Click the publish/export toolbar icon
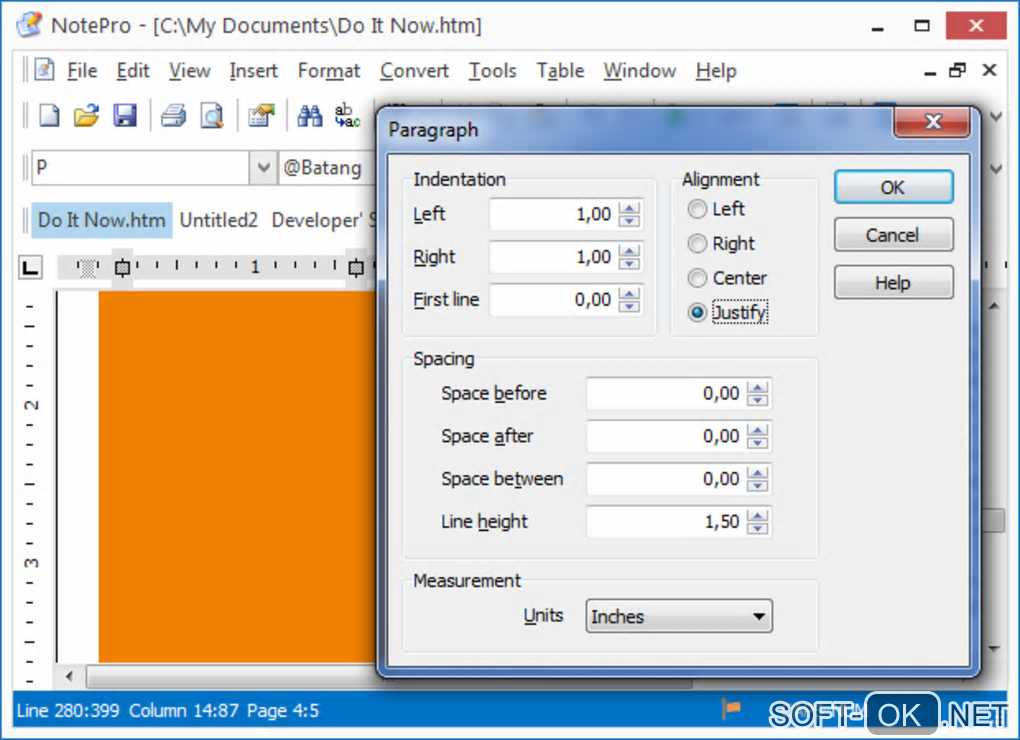This screenshot has height=740, width=1020. (262, 116)
